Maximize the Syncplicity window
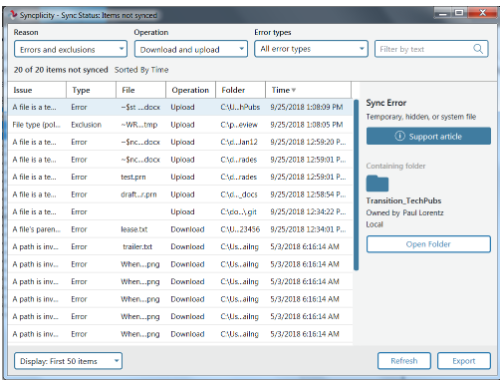This screenshot has height=381, width=500. [x=459, y=13]
